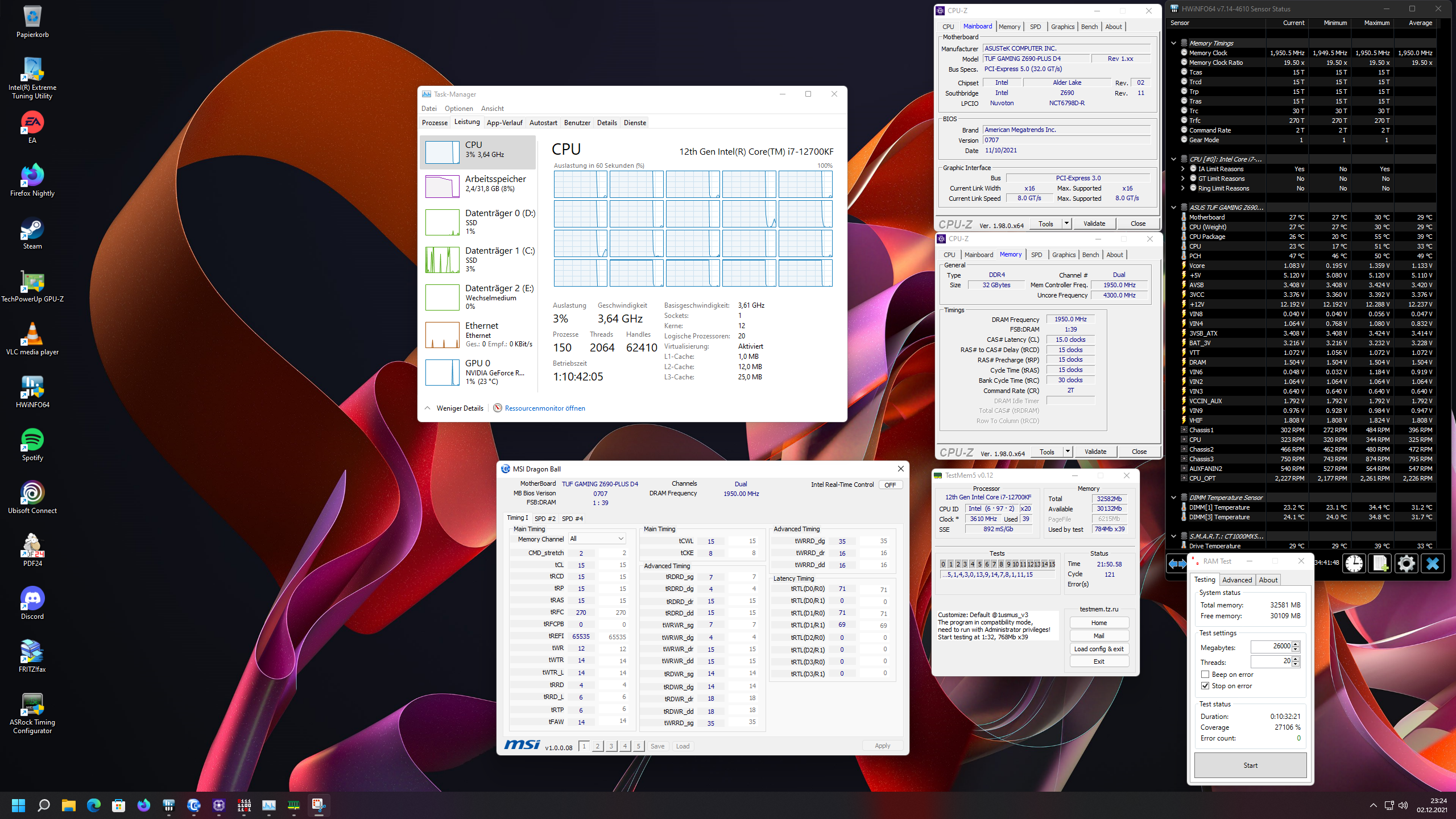Open taskbar Search
The image size is (1456, 819).
44,805
